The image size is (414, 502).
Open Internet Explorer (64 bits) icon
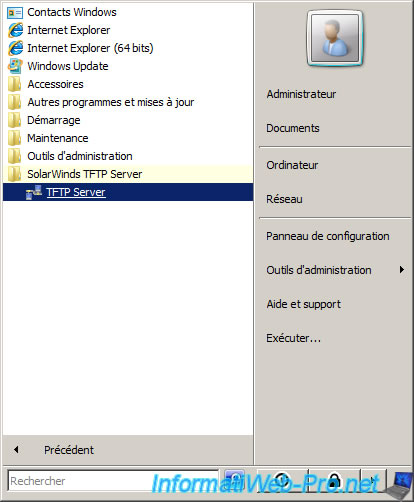(15, 48)
